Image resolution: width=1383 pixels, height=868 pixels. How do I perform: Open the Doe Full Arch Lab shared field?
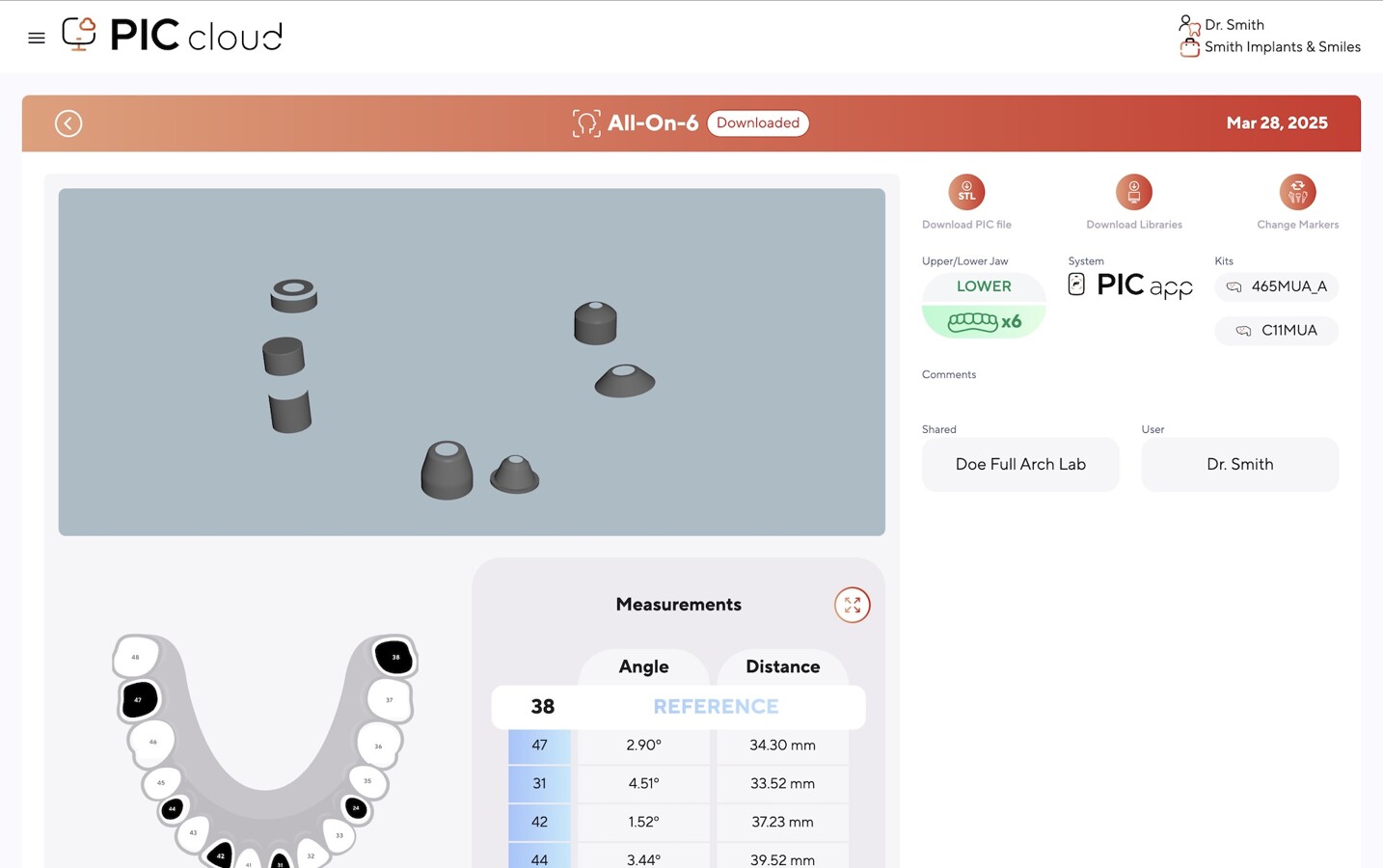tap(1019, 465)
